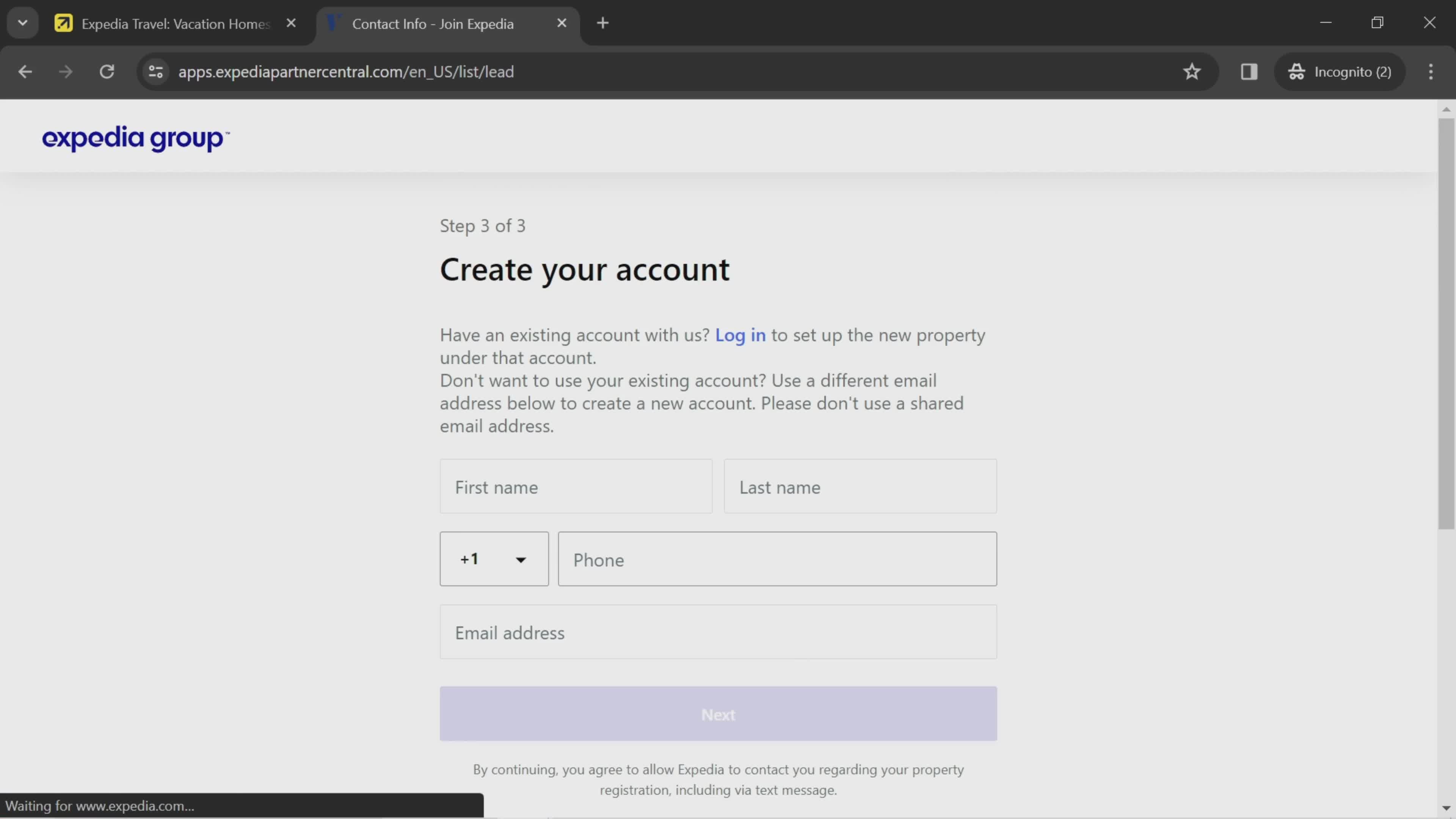Close the Contact Info - Join Expedia tab
Image resolution: width=1456 pixels, height=819 pixels.
click(x=561, y=23)
